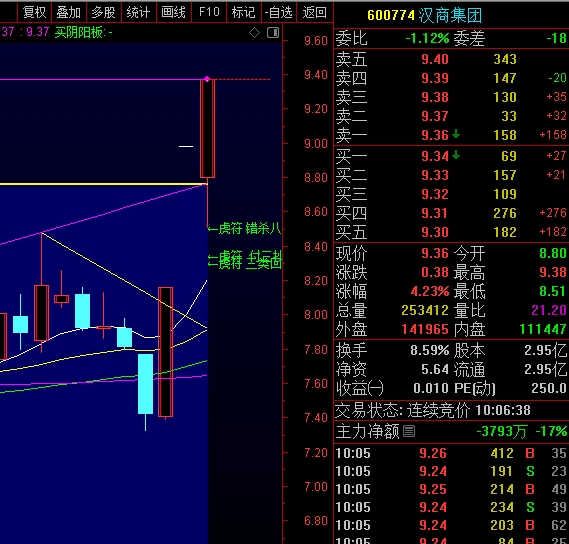The width and height of the screenshot is (569, 544).
Task: Click green down arrow beside 买一 price
Action: [x=456, y=156]
